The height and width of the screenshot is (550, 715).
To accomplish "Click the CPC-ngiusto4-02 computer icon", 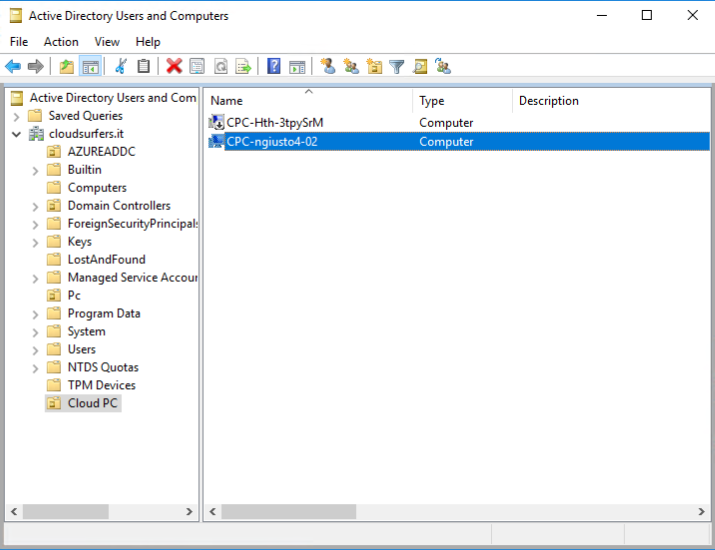I will tap(216, 141).
